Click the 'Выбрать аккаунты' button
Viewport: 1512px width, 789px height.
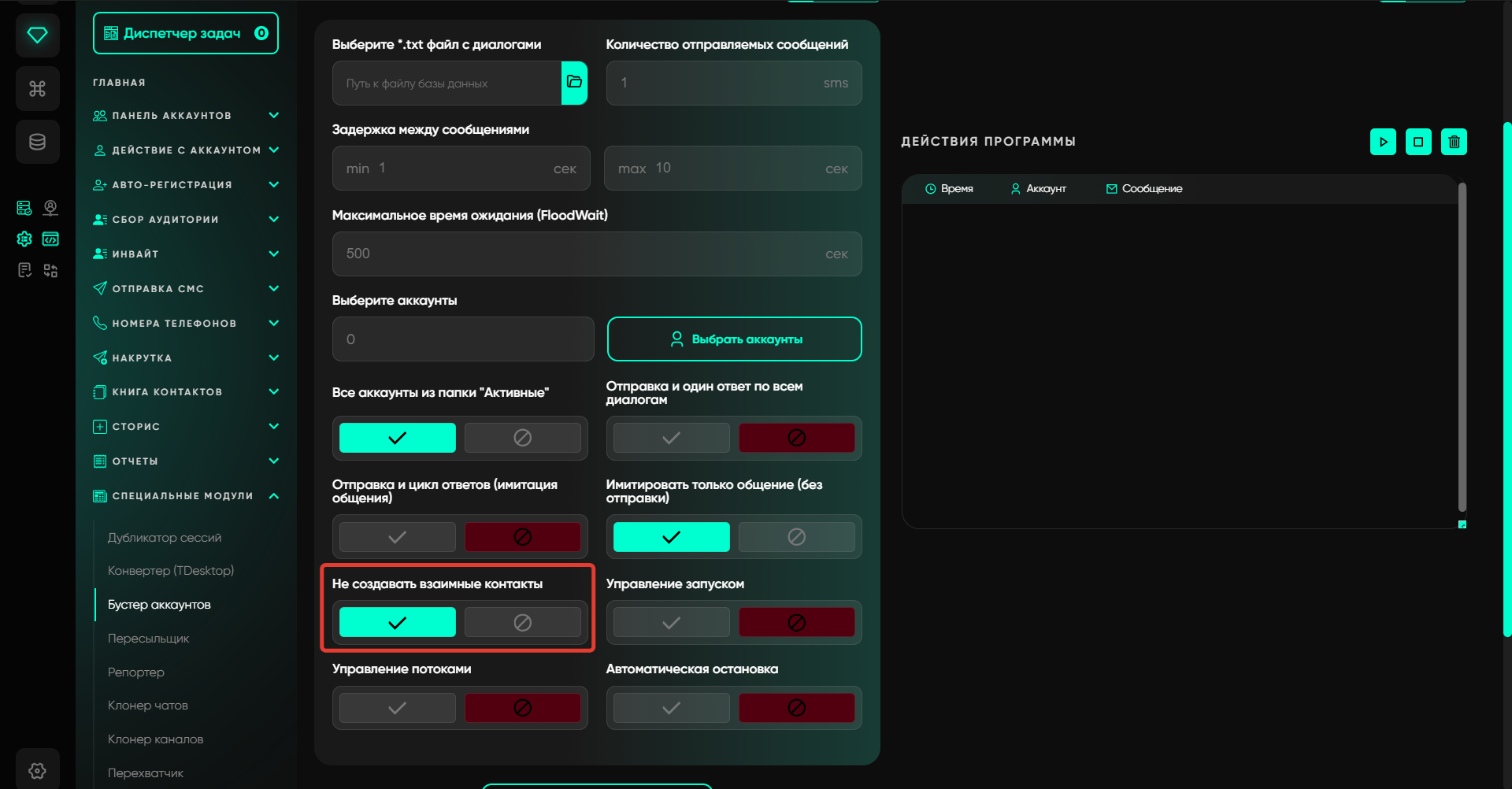point(734,339)
